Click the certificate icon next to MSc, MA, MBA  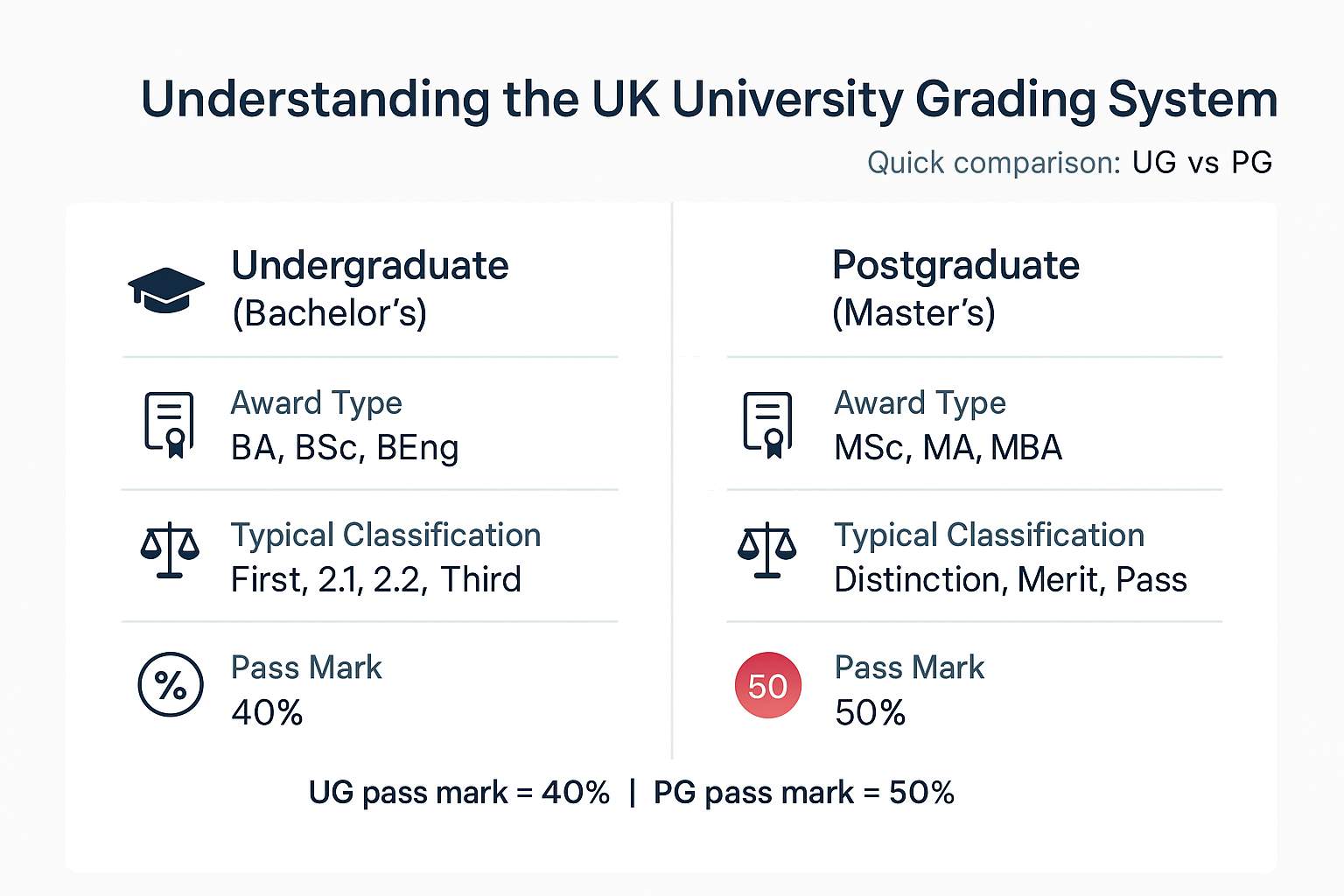click(x=767, y=425)
